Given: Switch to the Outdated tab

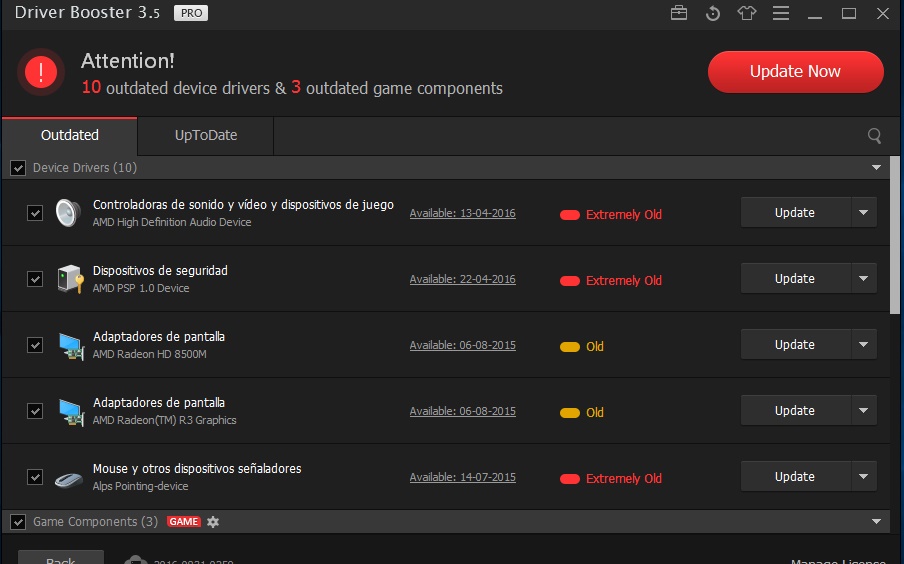Looking at the screenshot, I should click(x=70, y=136).
